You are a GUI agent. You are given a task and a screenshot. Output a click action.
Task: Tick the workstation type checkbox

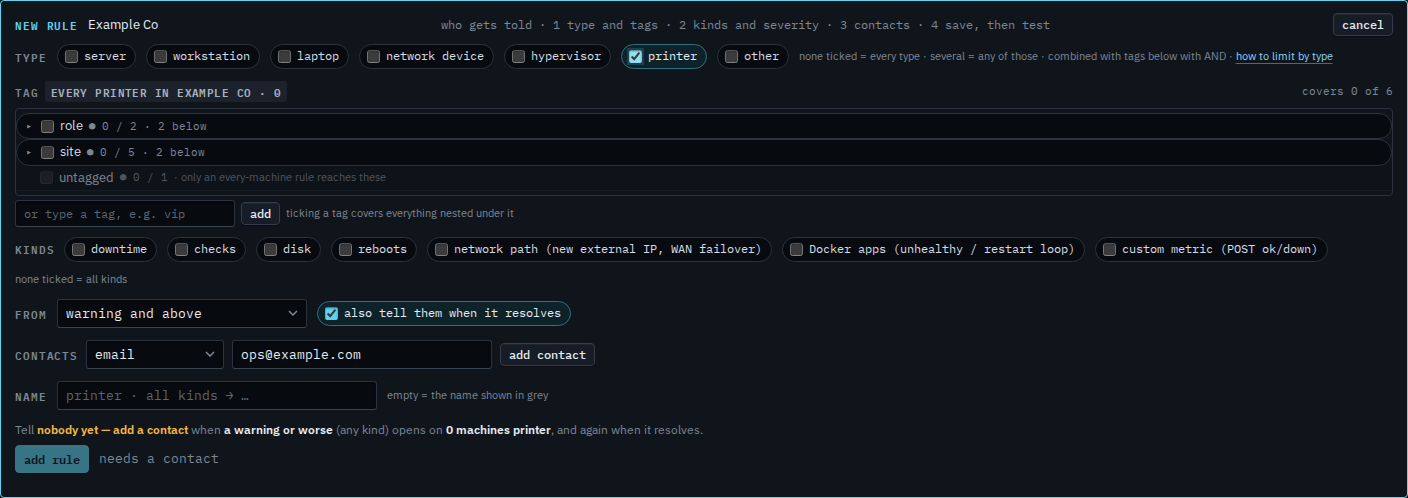(x=160, y=57)
